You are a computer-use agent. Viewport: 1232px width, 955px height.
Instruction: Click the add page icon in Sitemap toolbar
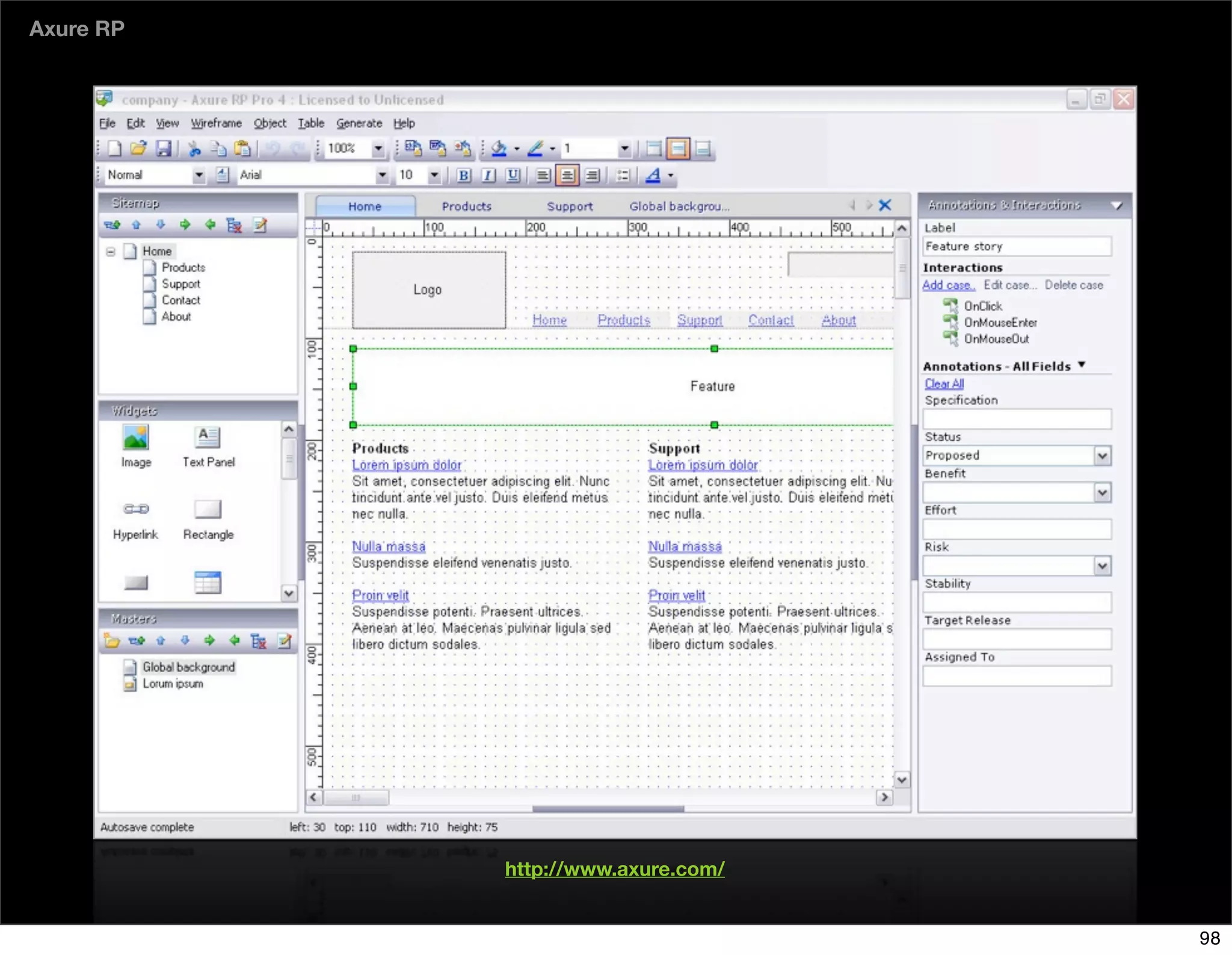point(112,225)
